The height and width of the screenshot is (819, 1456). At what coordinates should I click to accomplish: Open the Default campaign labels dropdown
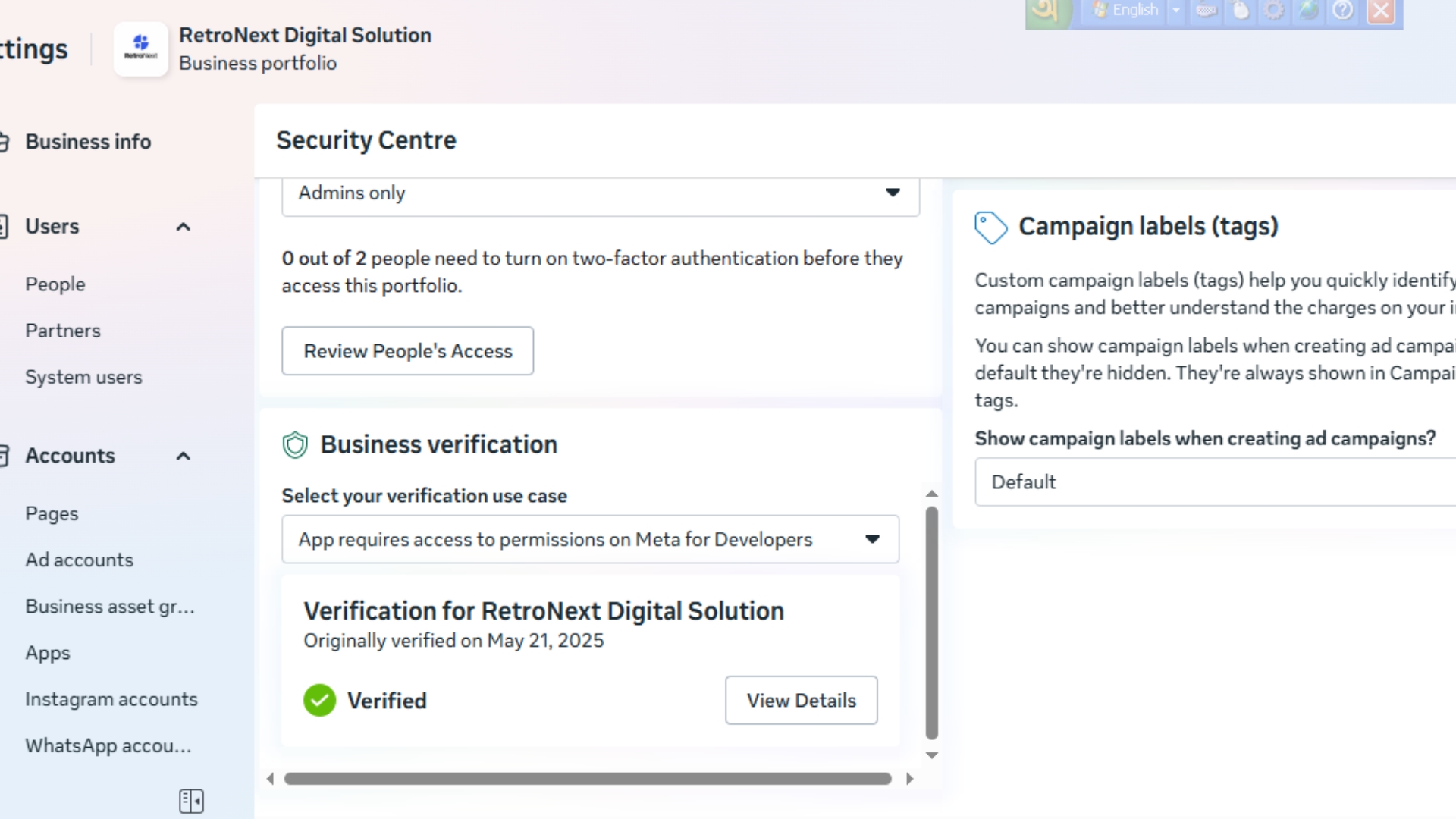[x=1213, y=482]
